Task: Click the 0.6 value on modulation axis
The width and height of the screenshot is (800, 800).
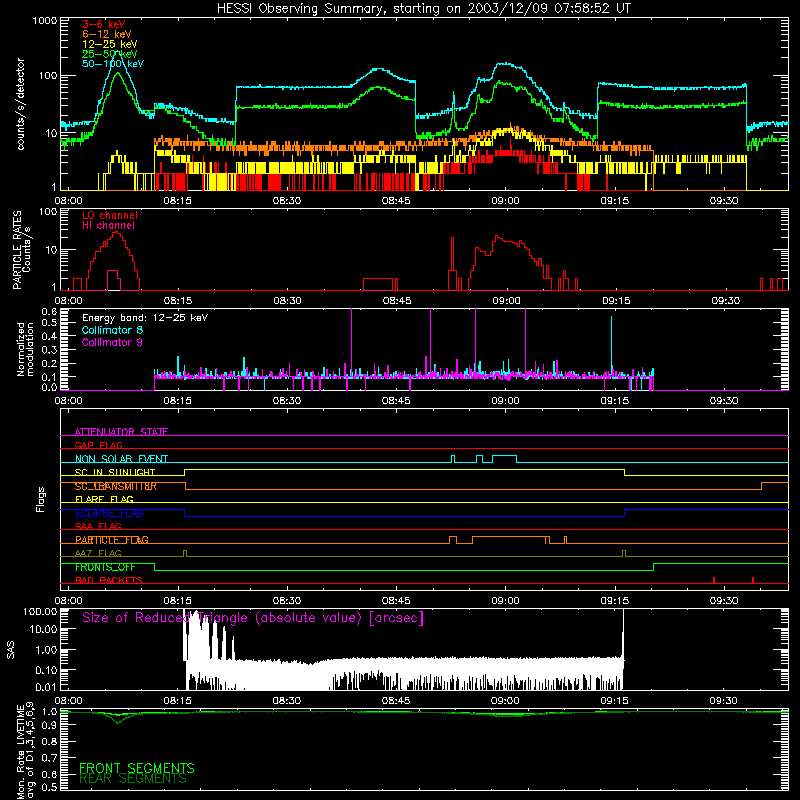Action: (49, 312)
